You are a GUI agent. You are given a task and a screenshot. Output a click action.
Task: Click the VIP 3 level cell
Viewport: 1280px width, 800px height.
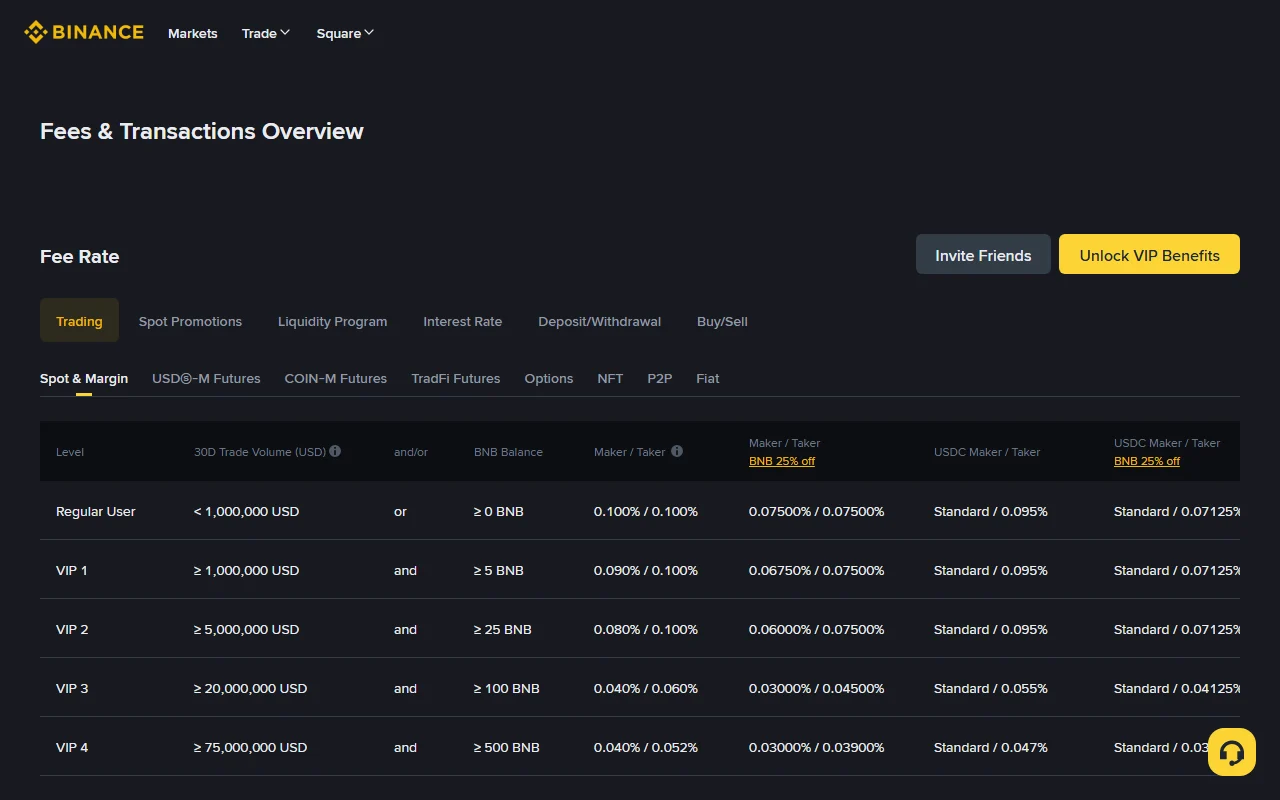(72, 688)
